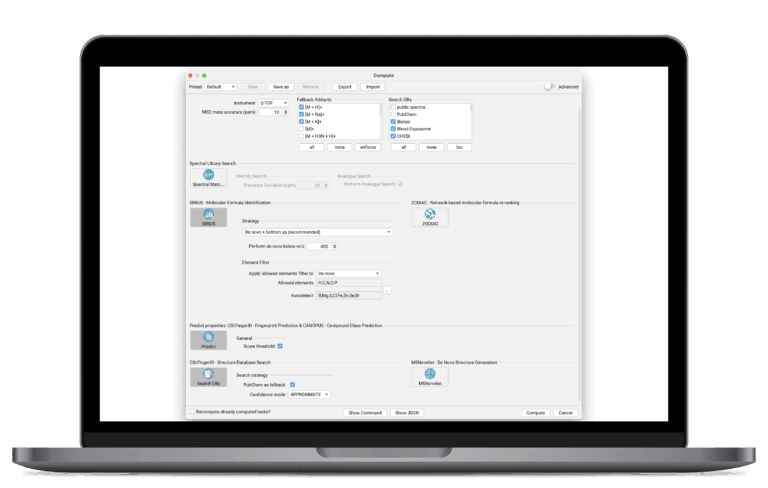Enable the MSNovelist de novo tool

[430, 377]
